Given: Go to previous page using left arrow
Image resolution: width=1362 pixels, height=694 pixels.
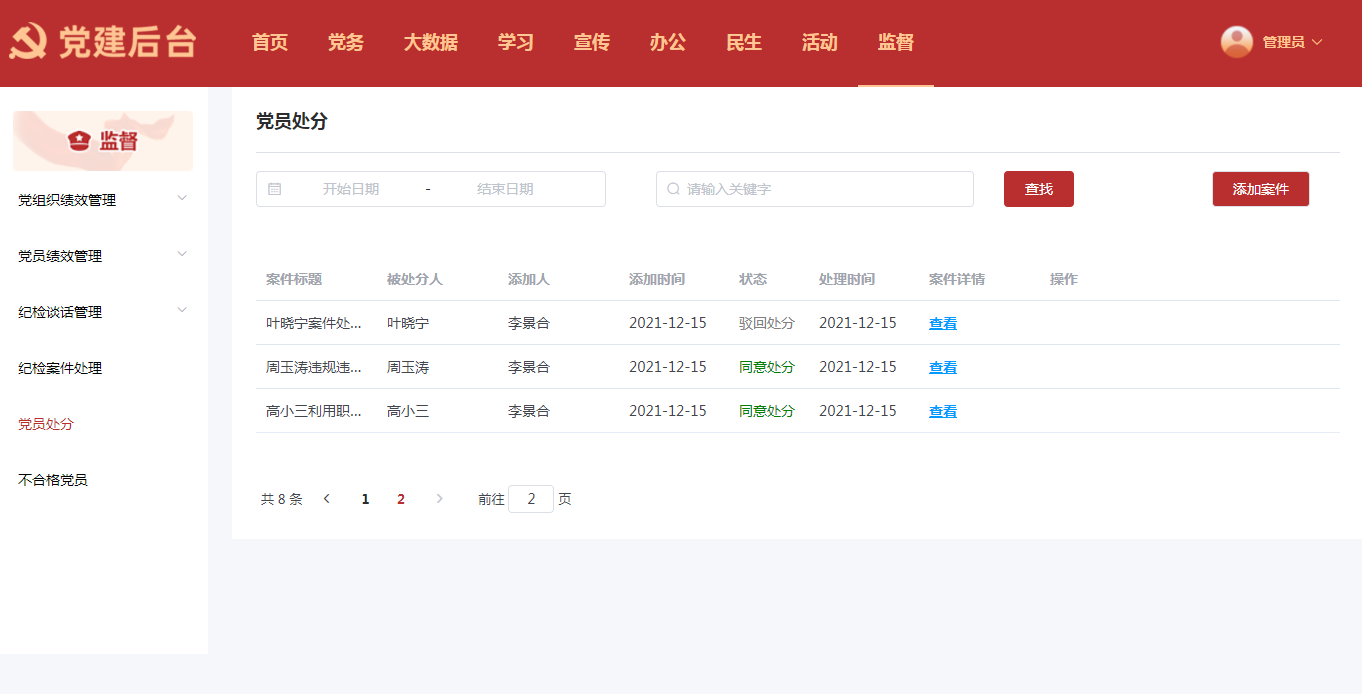Looking at the screenshot, I should click(327, 499).
